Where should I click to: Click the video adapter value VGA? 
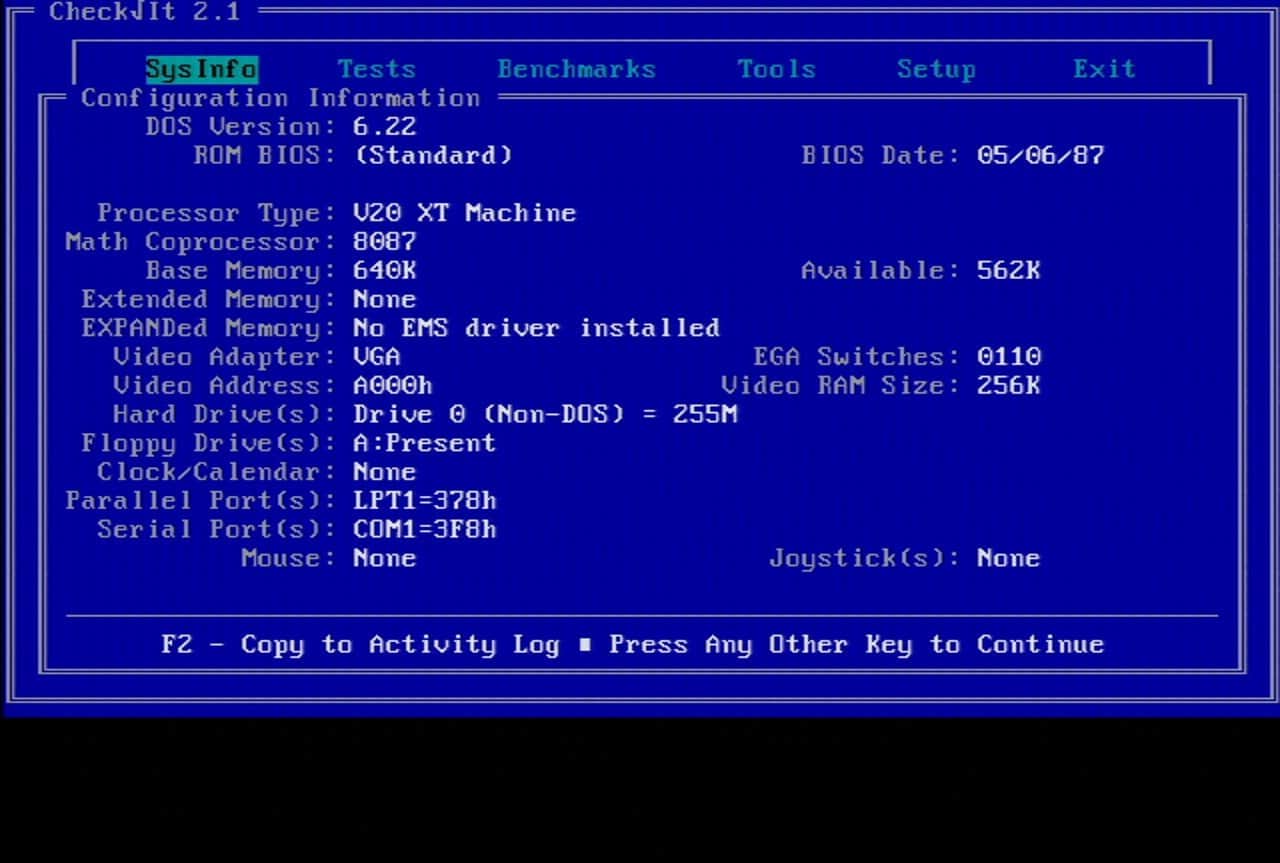376,357
